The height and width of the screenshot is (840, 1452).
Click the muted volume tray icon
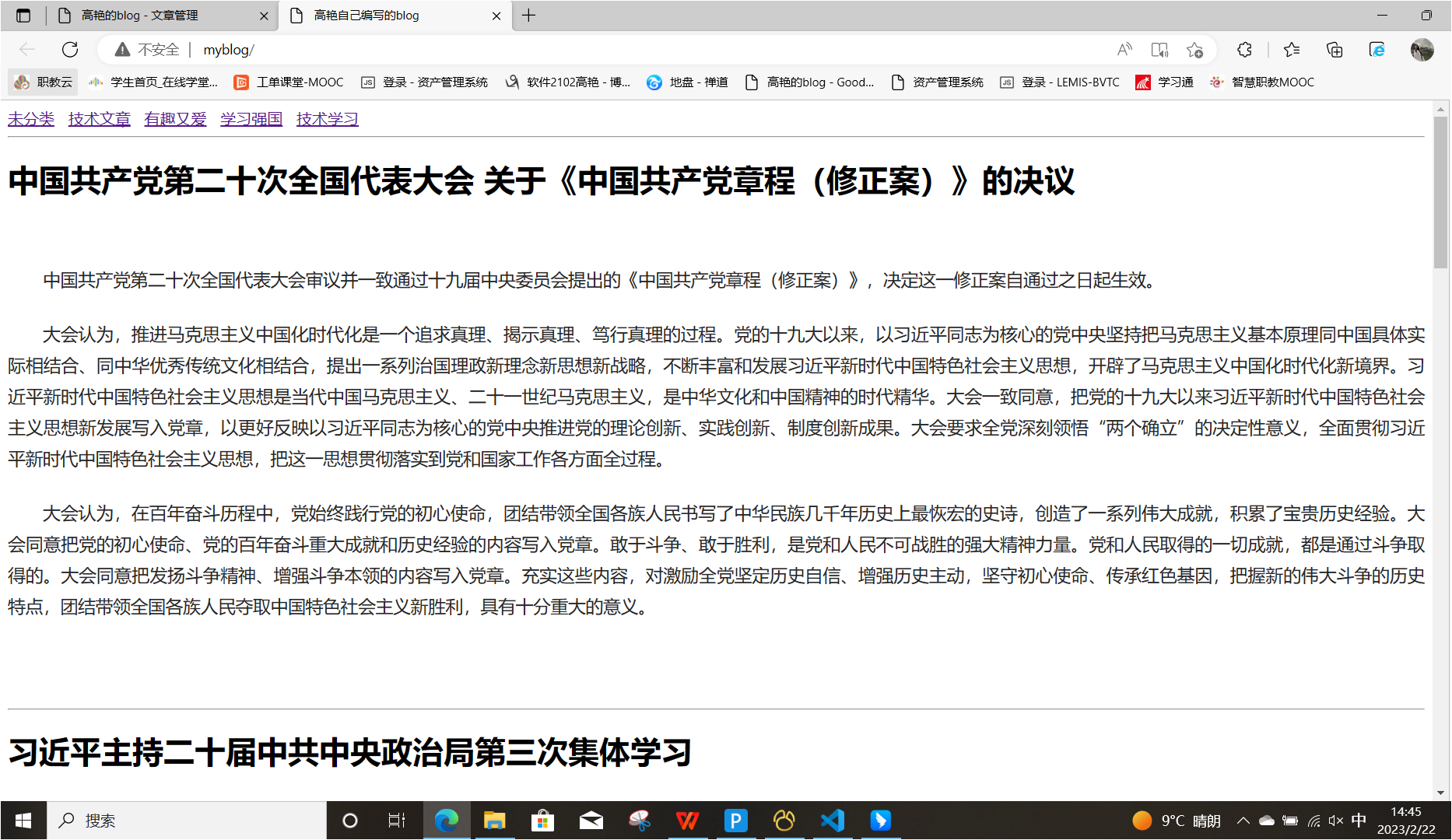coord(1336,821)
